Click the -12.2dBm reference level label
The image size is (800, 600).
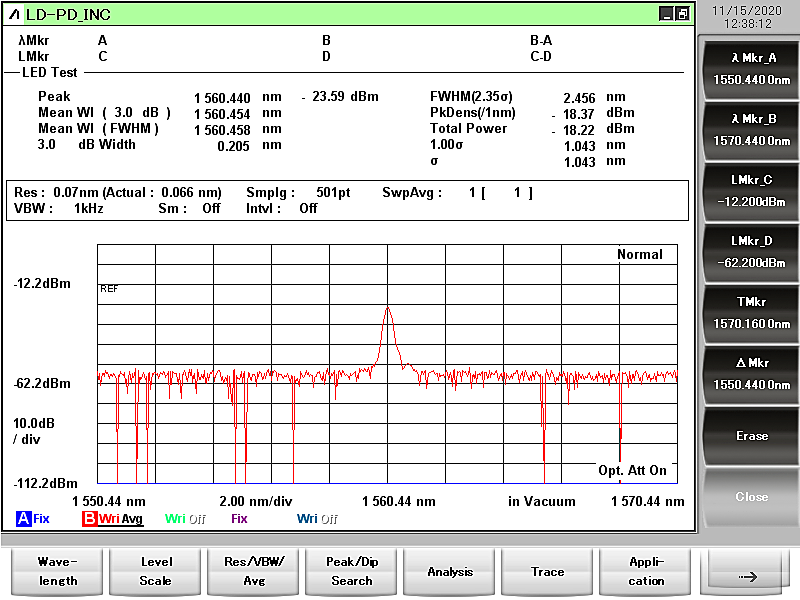point(42,284)
